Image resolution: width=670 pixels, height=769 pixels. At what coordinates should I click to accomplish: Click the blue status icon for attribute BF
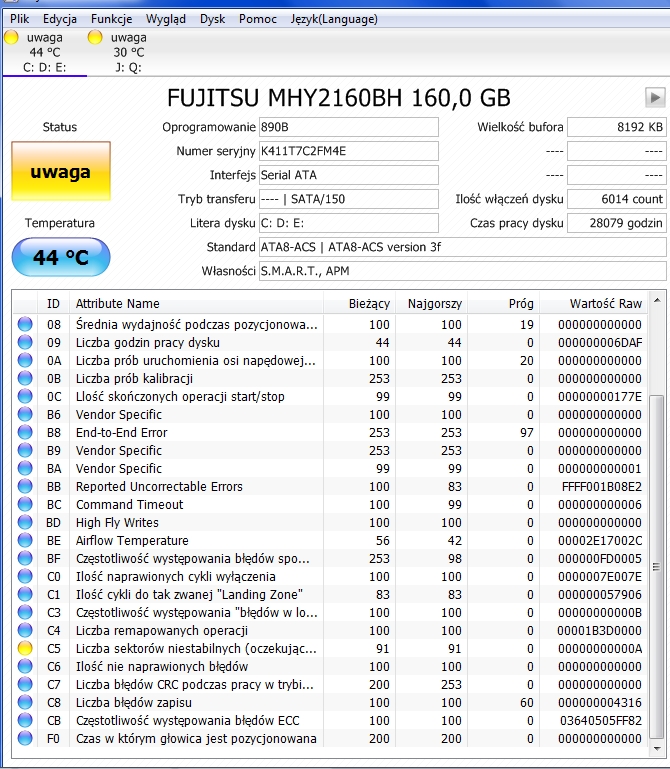pos(25,558)
